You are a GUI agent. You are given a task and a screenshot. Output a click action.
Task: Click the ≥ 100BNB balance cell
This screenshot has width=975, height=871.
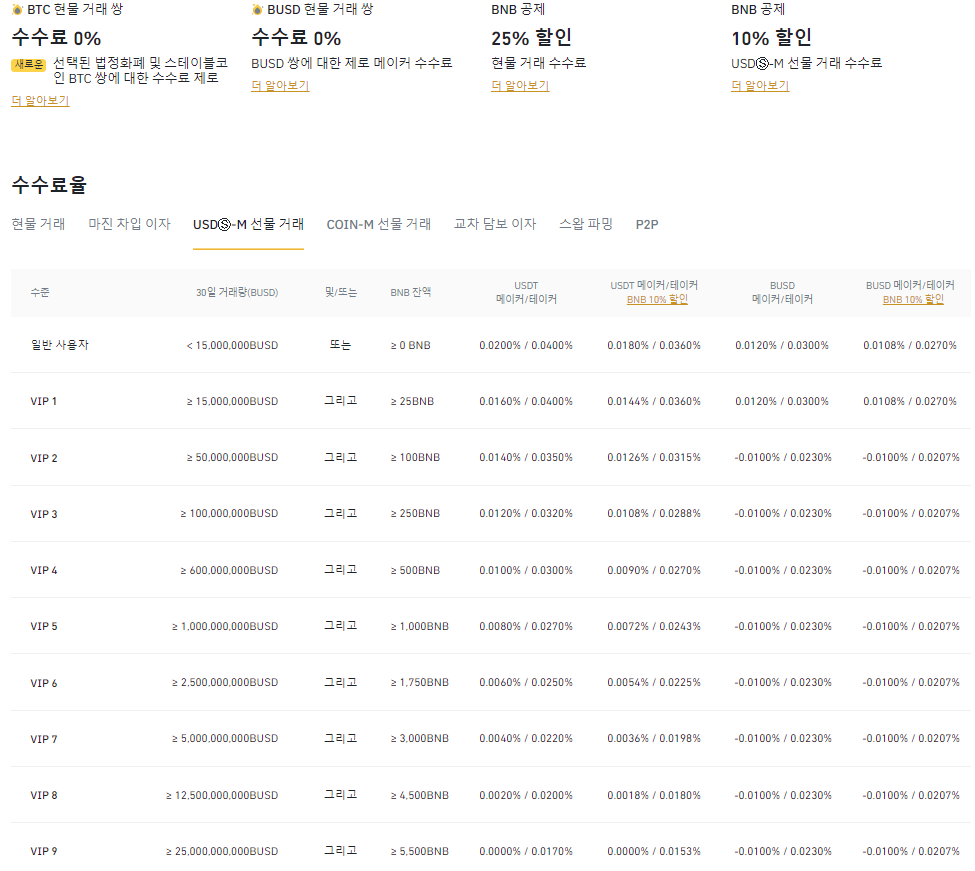tap(415, 458)
